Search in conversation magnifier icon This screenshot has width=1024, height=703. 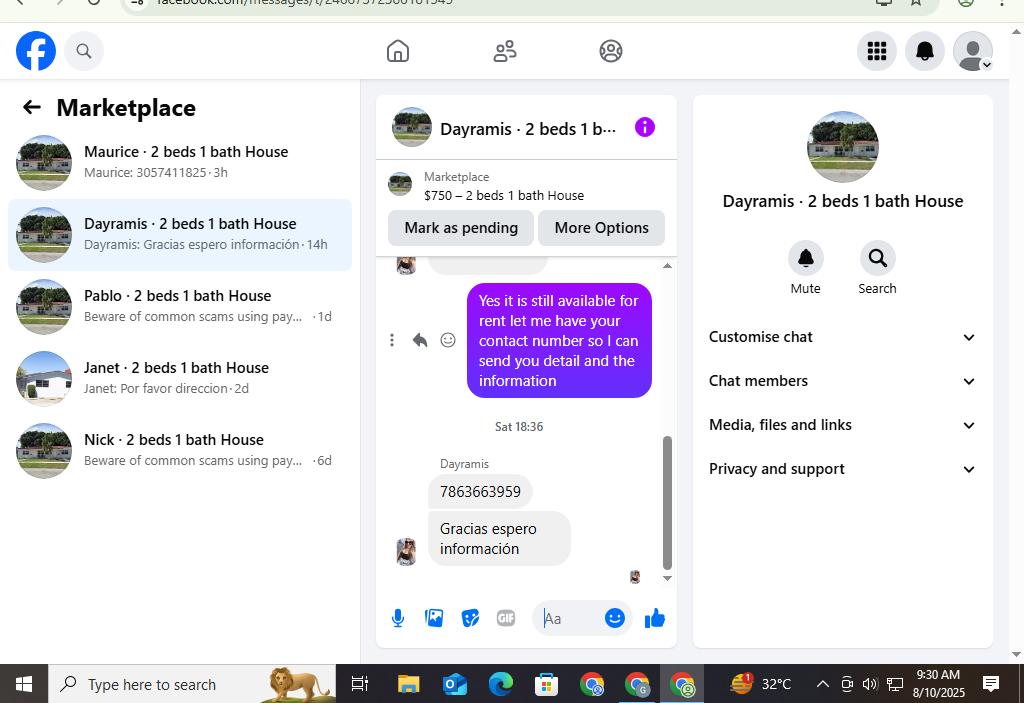point(877,259)
